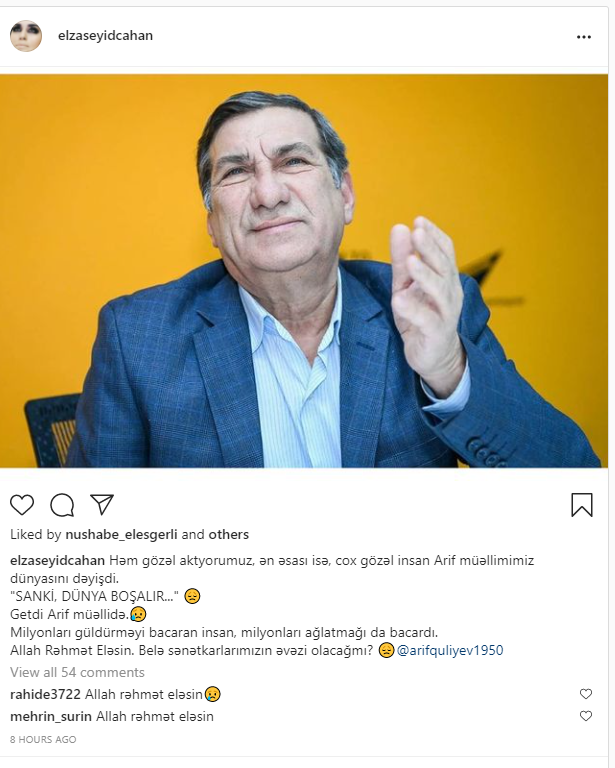
Task: Open elzaseyidcahan username in caption
Action: [x=57, y=560]
